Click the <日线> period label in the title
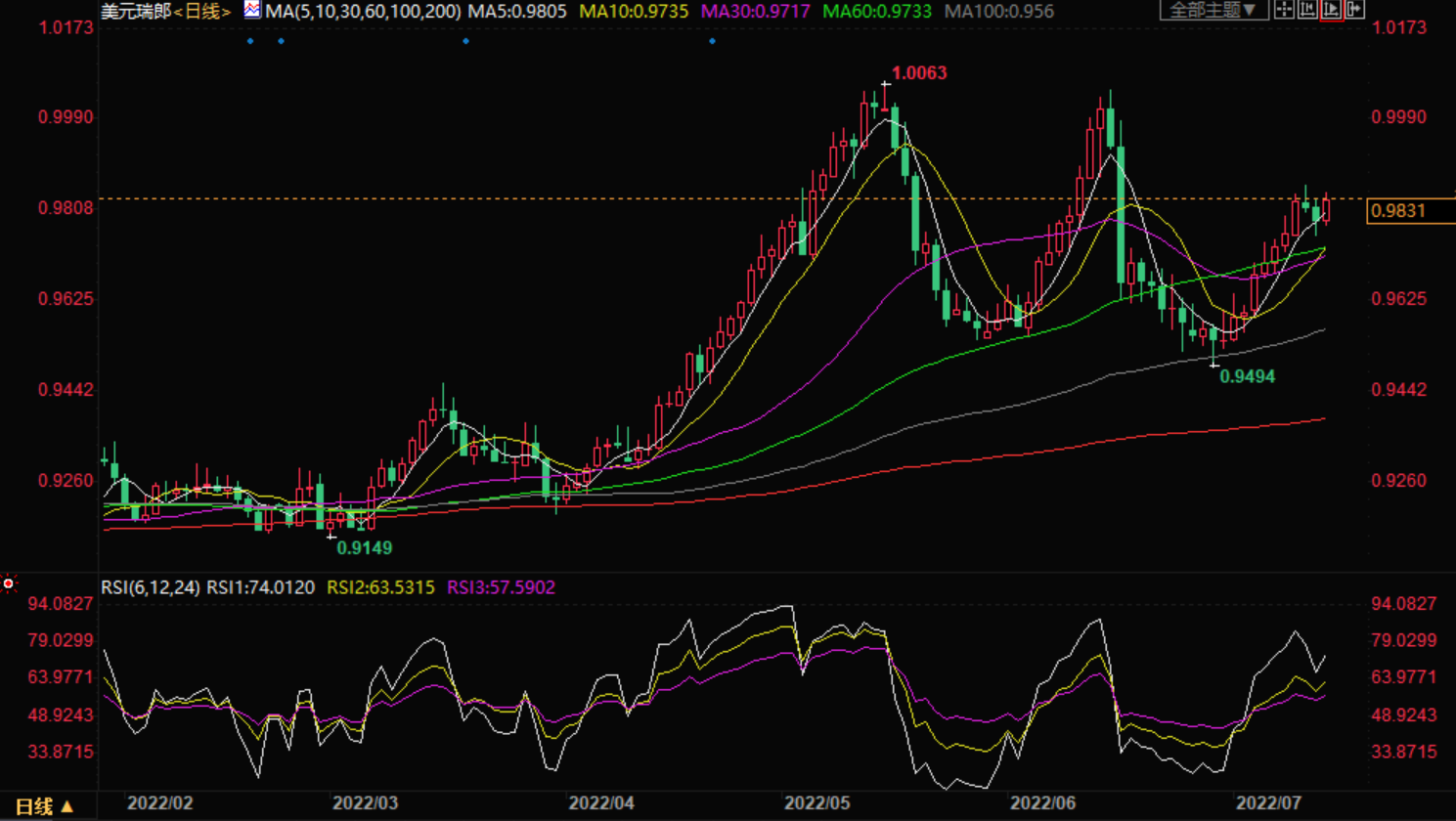1456x821 pixels. pyautogui.click(x=202, y=12)
